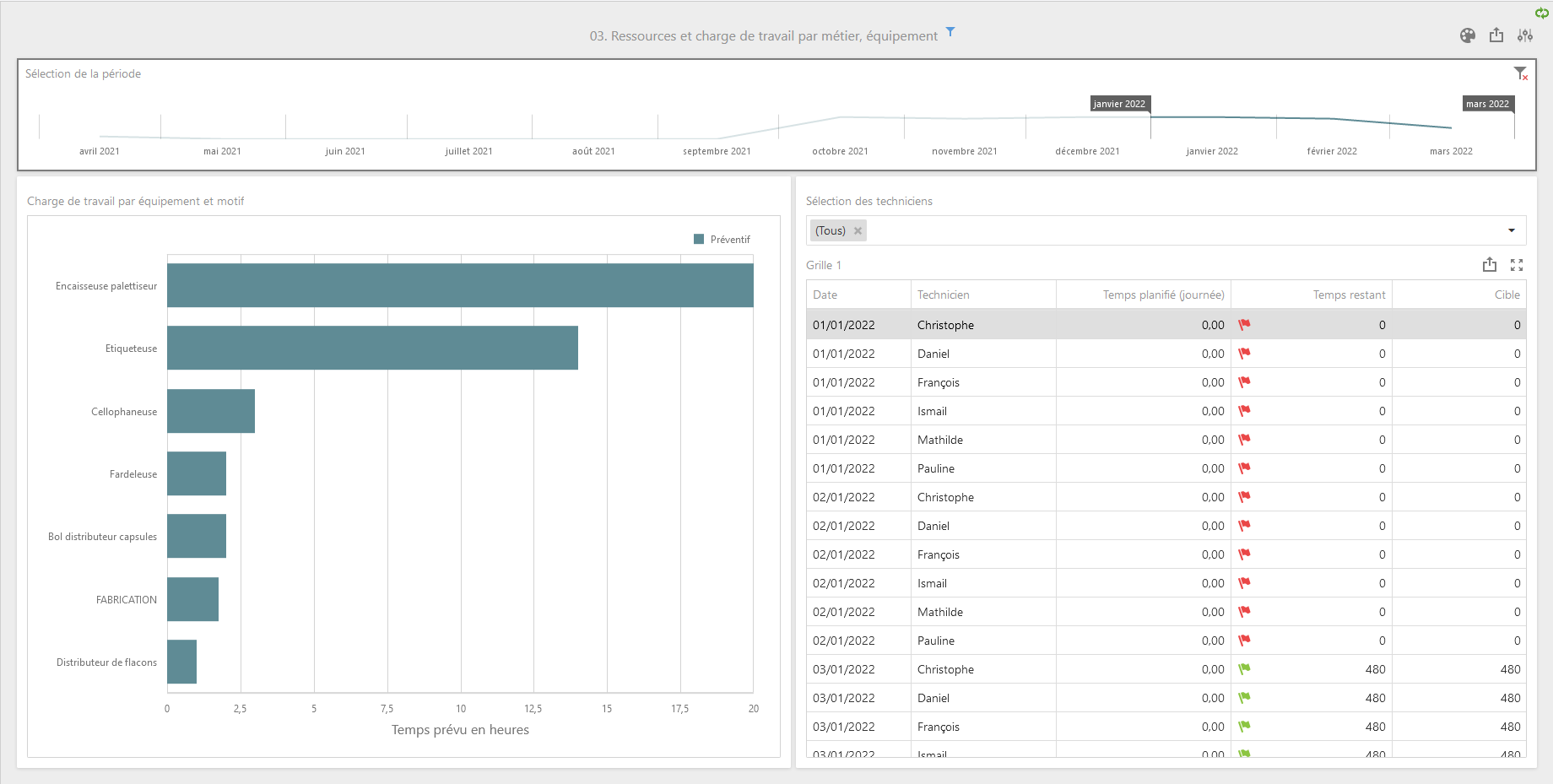This screenshot has height=784, width=1553.
Task: Click the Cellophaneuse bar in the chart
Action: pyautogui.click(x=211, y=411)
